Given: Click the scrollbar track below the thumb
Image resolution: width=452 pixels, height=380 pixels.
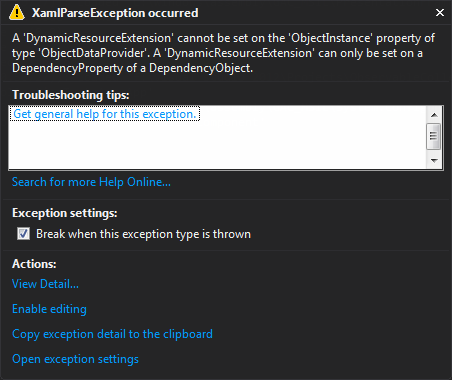Looking at the screenshot, I should (x=434, y=152).
